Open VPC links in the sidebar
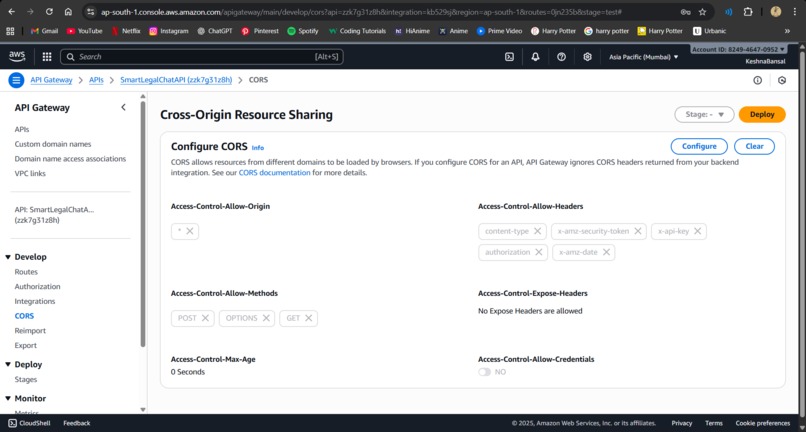 pos(30,174)
